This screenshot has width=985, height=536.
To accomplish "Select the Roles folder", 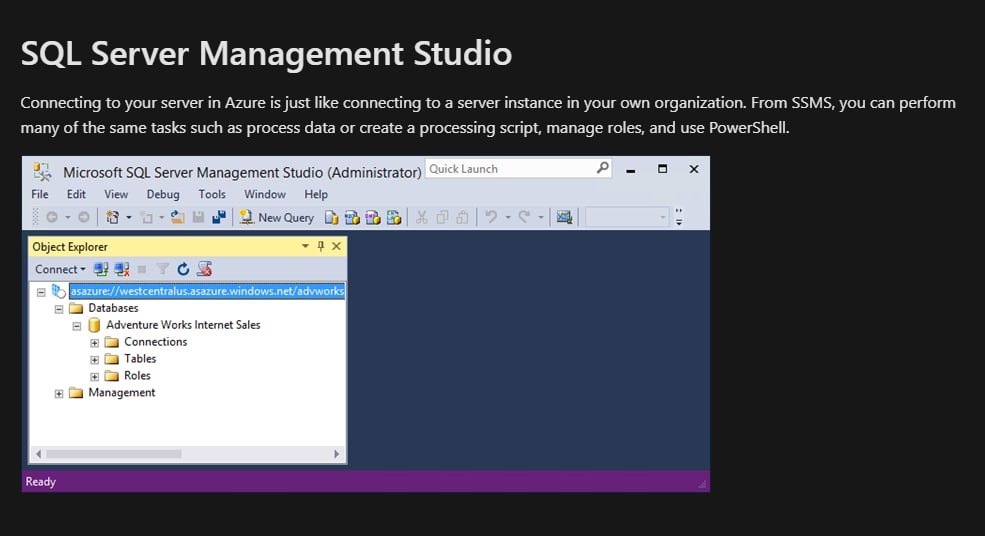I will [137, 376].
